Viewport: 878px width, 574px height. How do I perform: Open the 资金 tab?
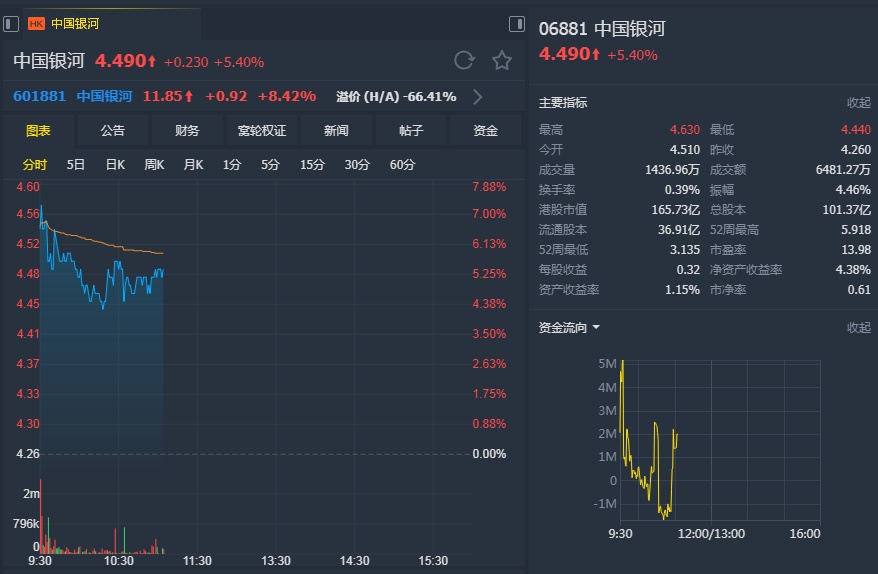486,131
